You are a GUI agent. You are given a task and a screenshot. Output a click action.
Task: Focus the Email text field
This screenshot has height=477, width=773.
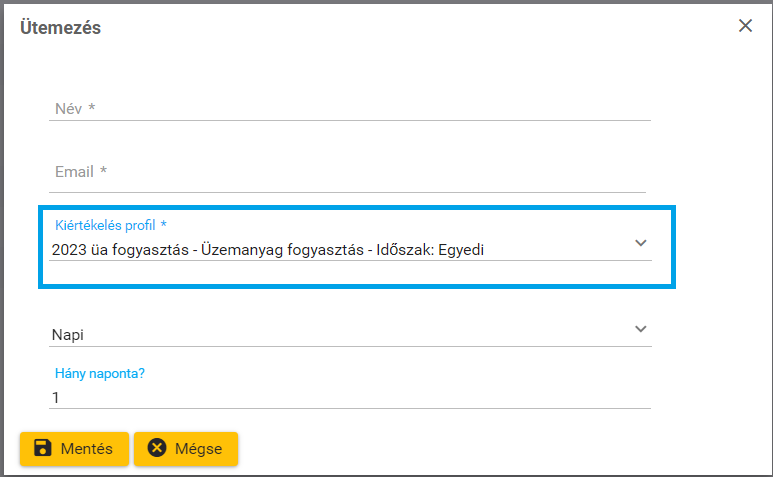[350, 172]
